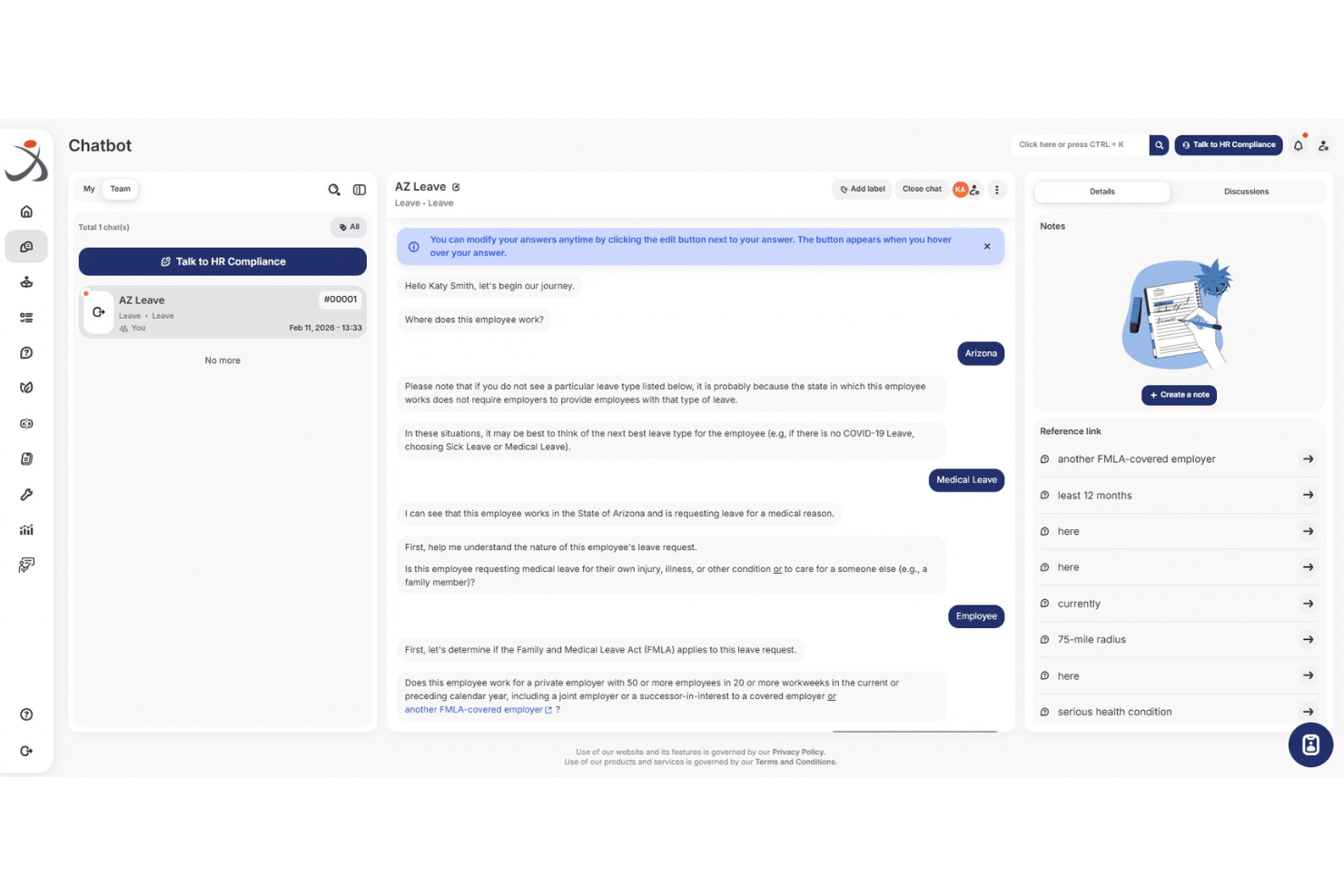
Task: Open the document sidebar icon
Action: [x=26, y=459]
